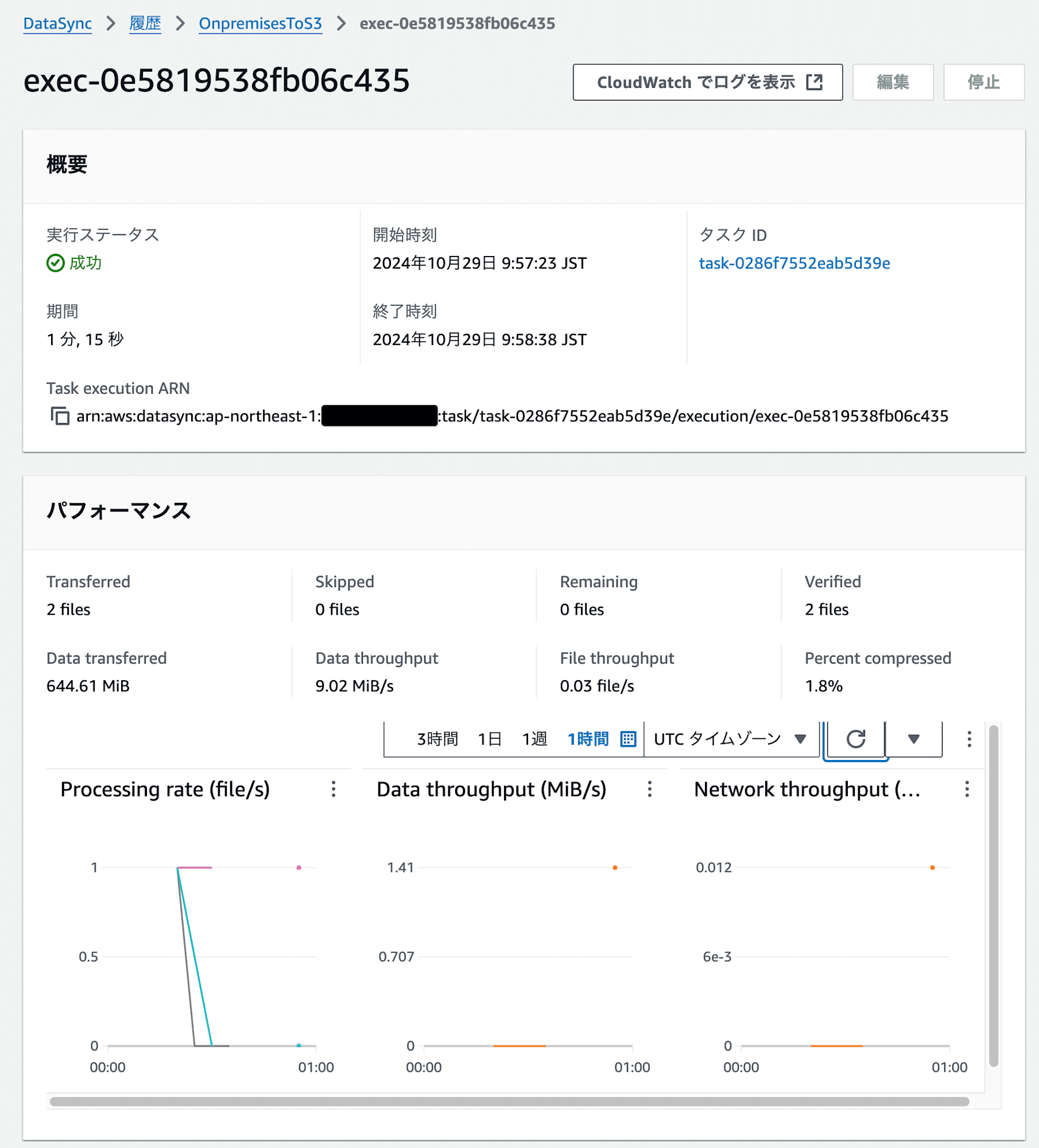Click the Processing rate graph title
Viewport: 1039px width, 1148px height.
(x=165, y=789)
